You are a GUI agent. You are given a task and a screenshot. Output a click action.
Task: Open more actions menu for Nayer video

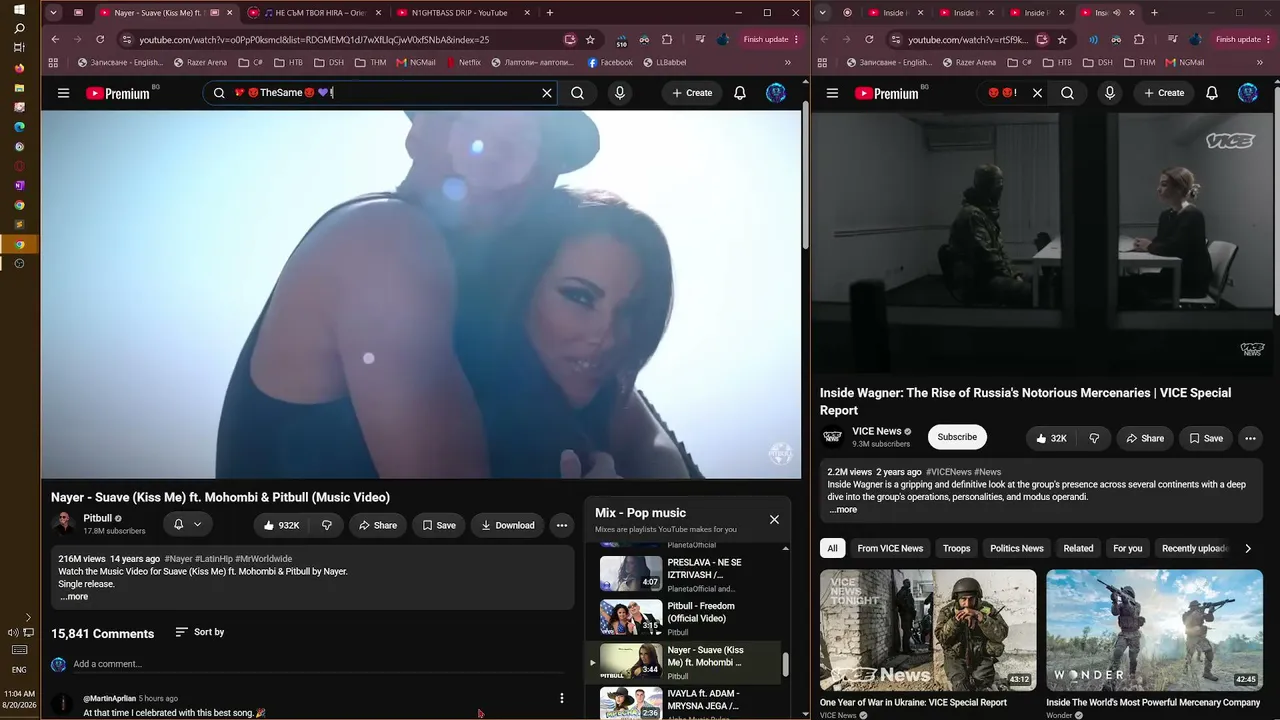[x=562, y=525]
